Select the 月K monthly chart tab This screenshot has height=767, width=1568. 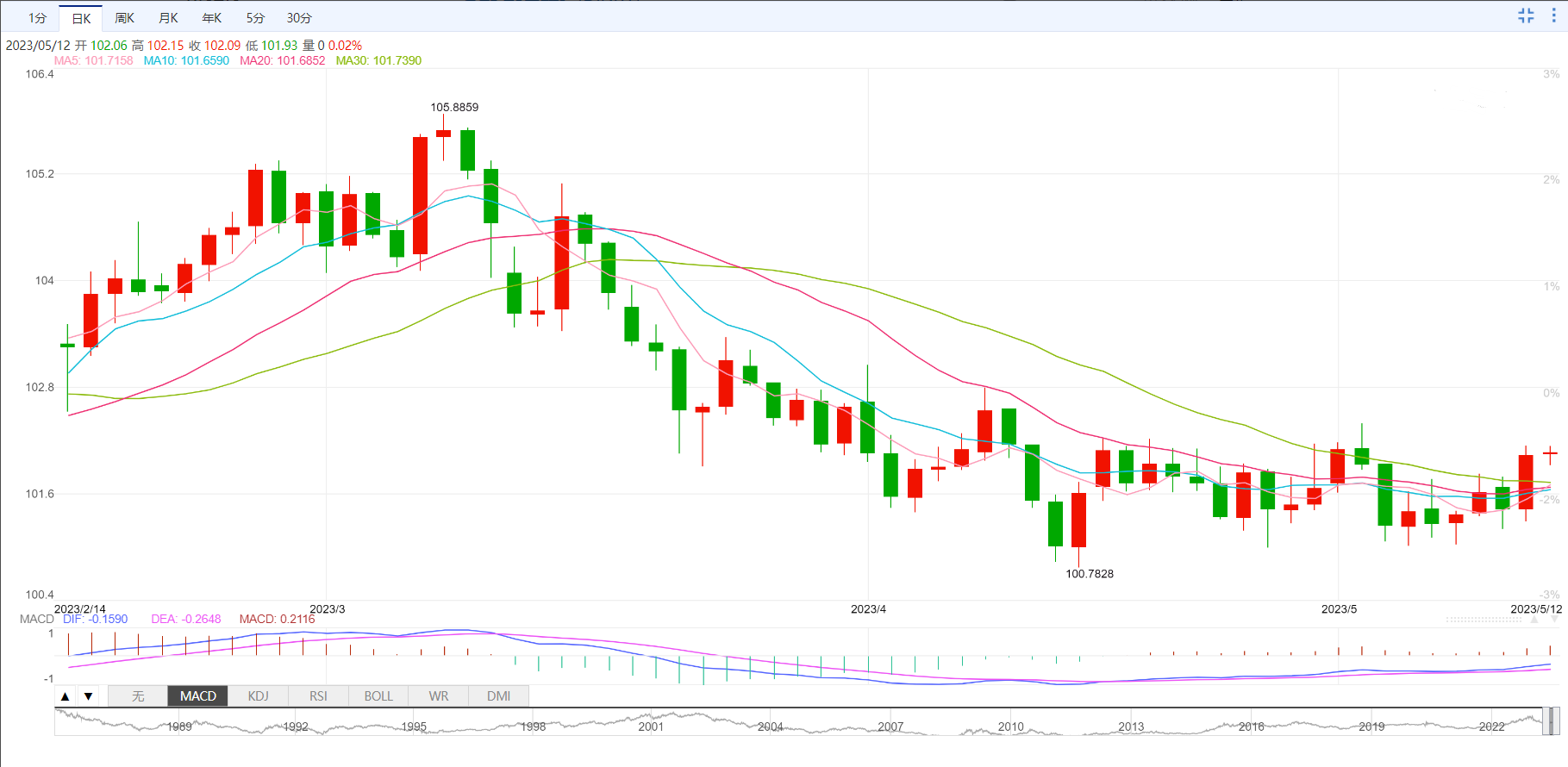tap(168, 18)
